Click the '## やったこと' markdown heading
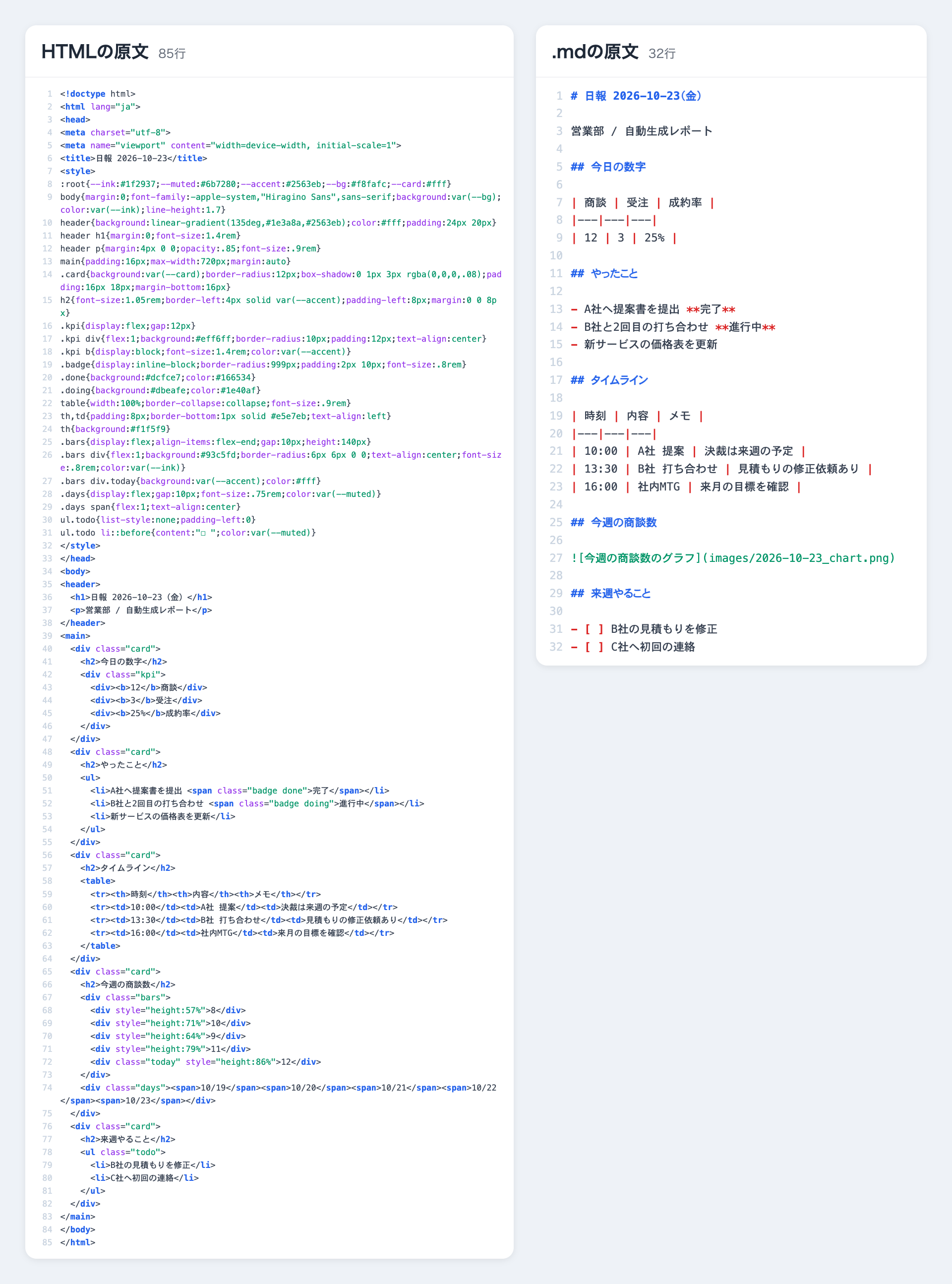The image size is (952, 1284). [x=604, y=274]
